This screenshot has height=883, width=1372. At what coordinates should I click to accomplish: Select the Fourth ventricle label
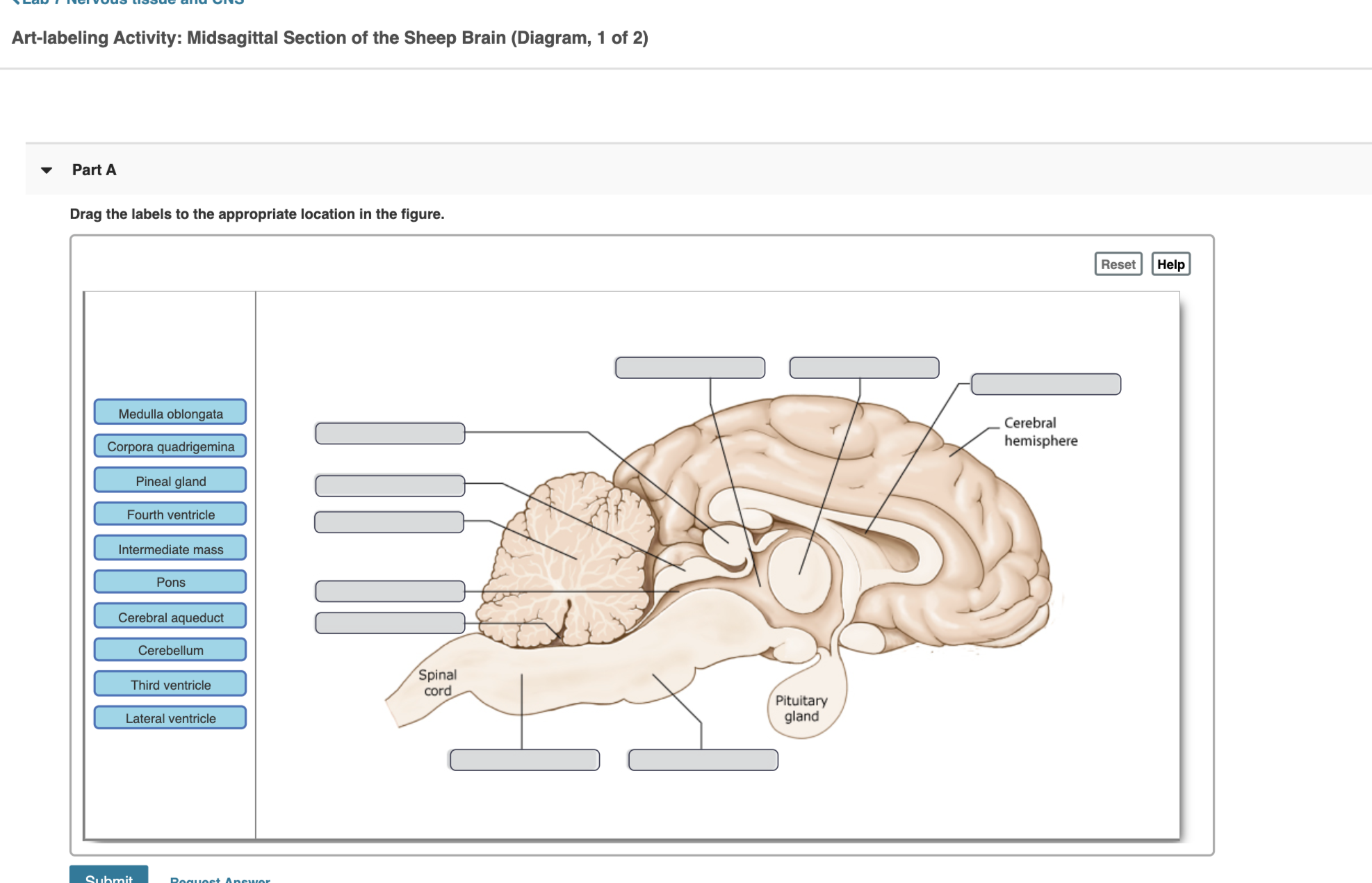click(x=170, y=515)
